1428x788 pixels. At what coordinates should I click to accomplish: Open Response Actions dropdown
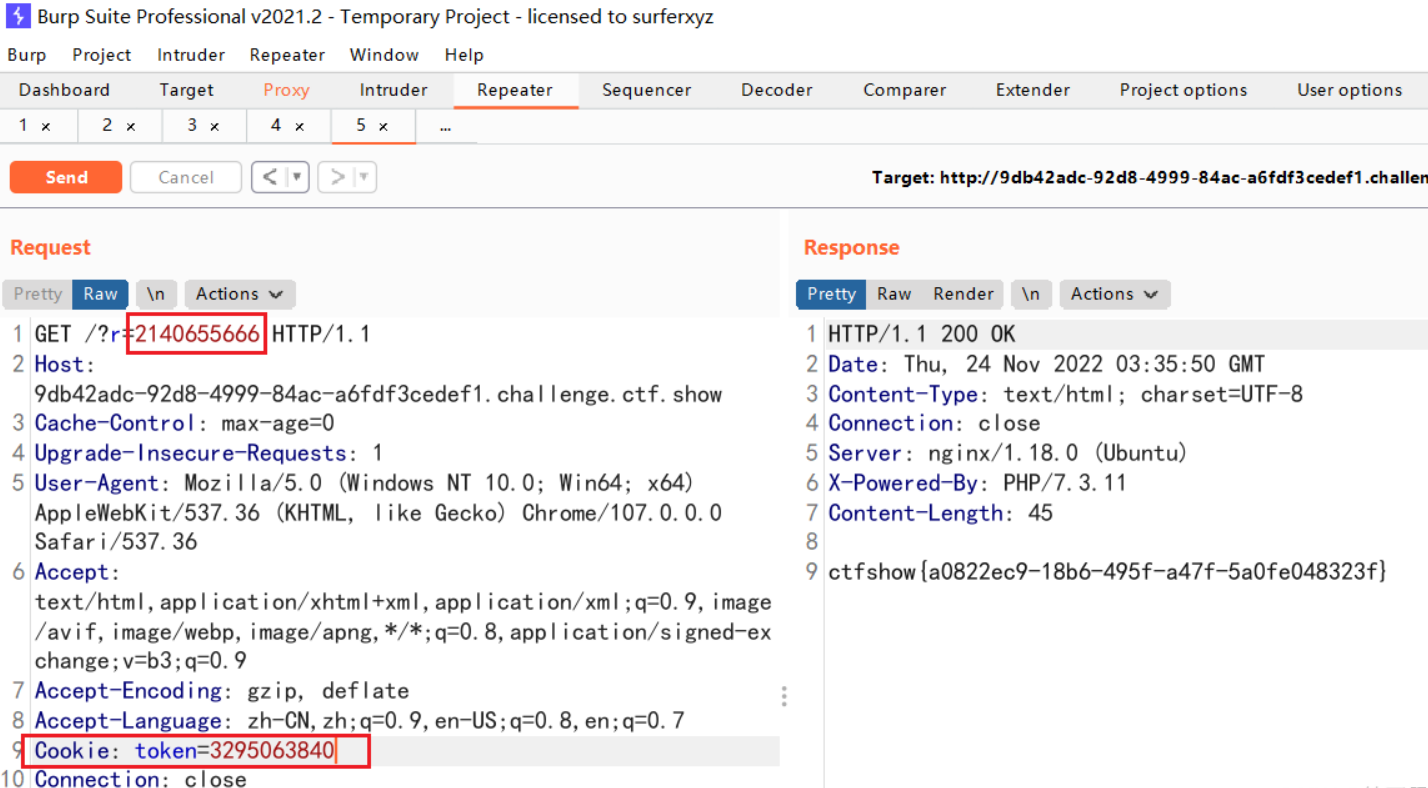[x=1115, y=294]
